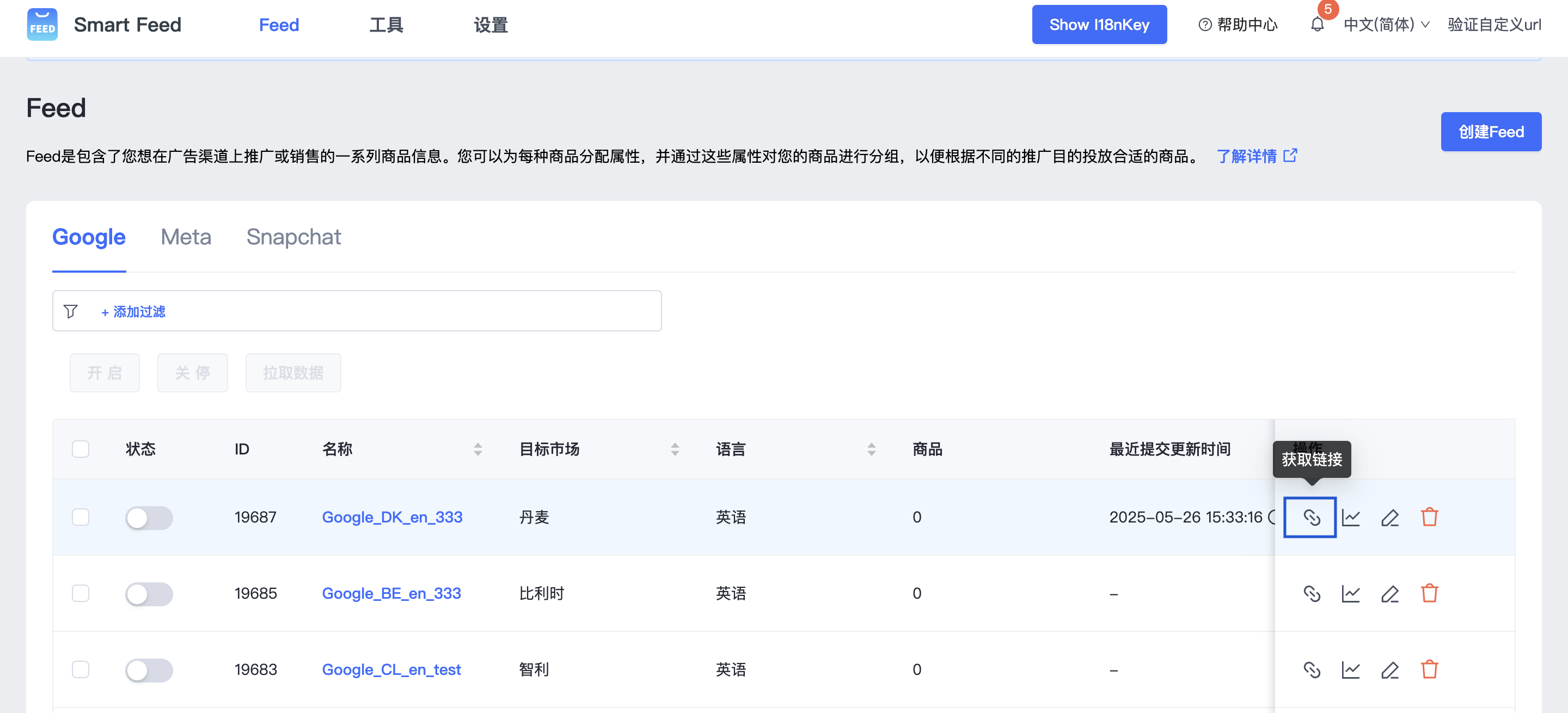
Task: Open statistics chart for Google_BE_en_333
Action: coord(1351,593)
